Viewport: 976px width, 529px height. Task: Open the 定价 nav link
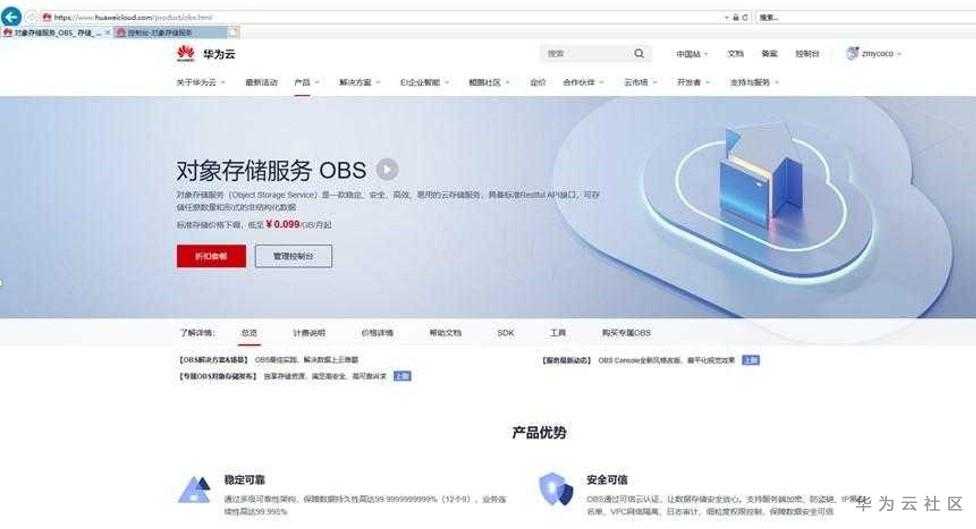point(538,82)
